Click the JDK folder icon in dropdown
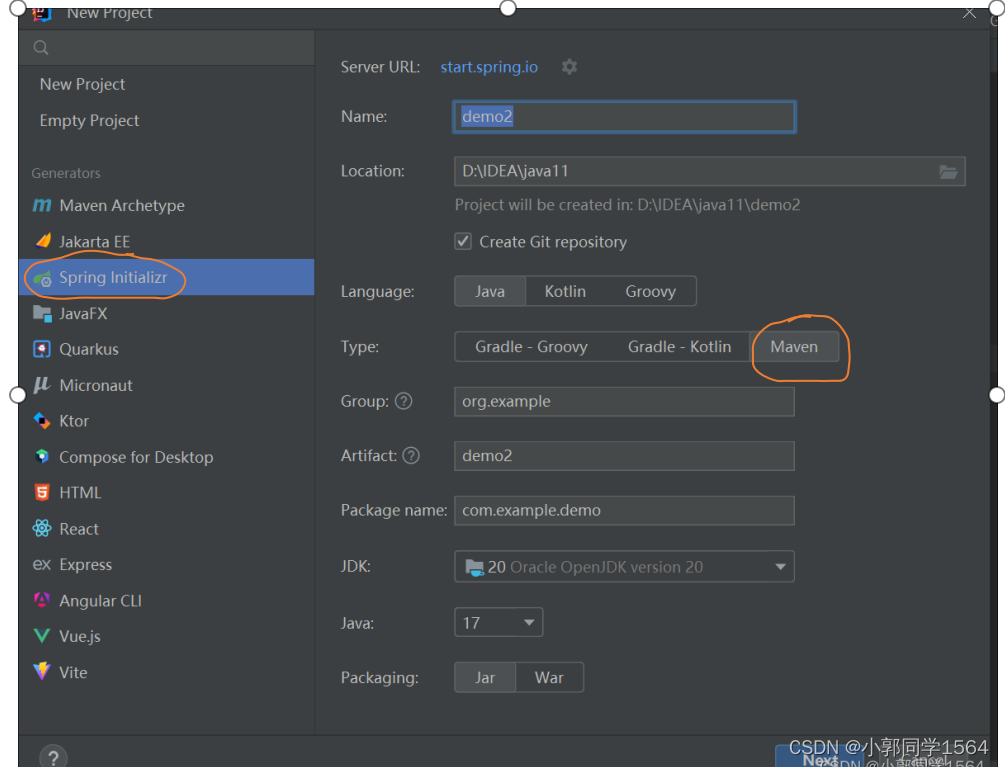This screenshot has width=1005, height=767. [474, 567]
